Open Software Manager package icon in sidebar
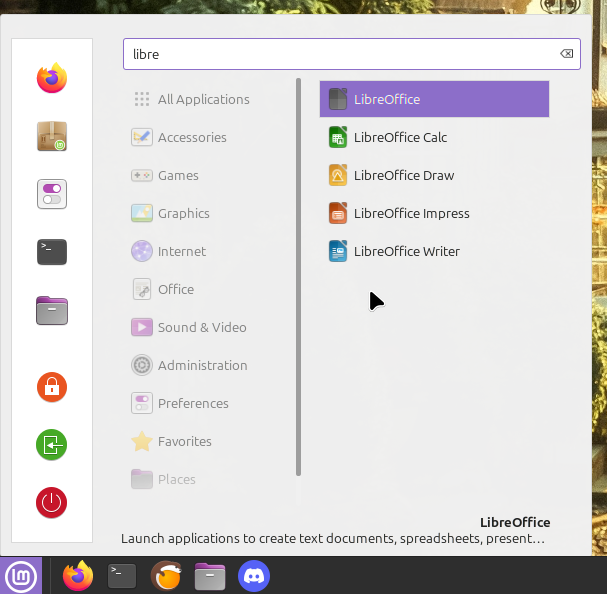The width and height of the screenshot is (607, 594). pyautogui.click(x=52, y=136)
